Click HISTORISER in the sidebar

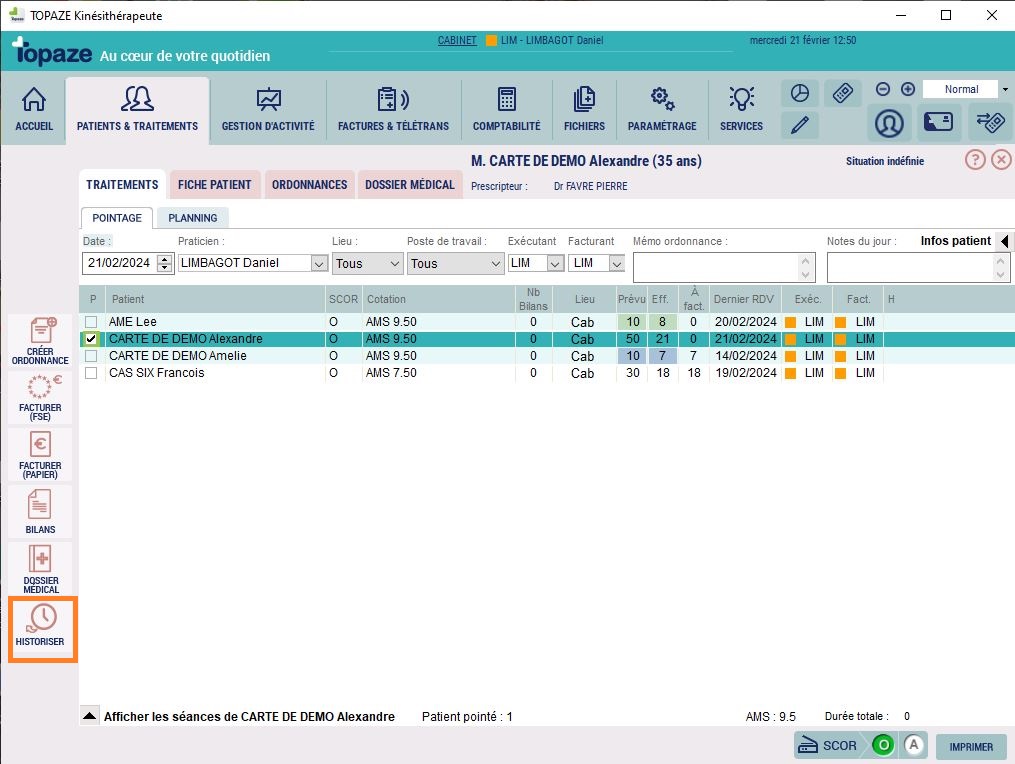40,626
